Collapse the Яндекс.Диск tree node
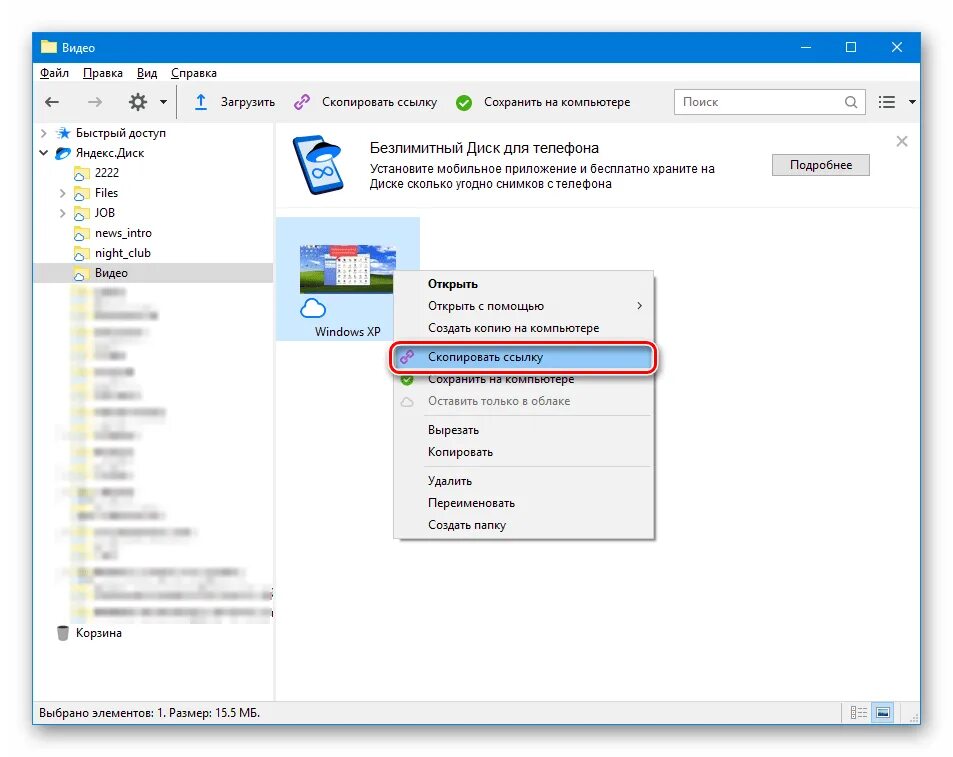 click(44, 152)
